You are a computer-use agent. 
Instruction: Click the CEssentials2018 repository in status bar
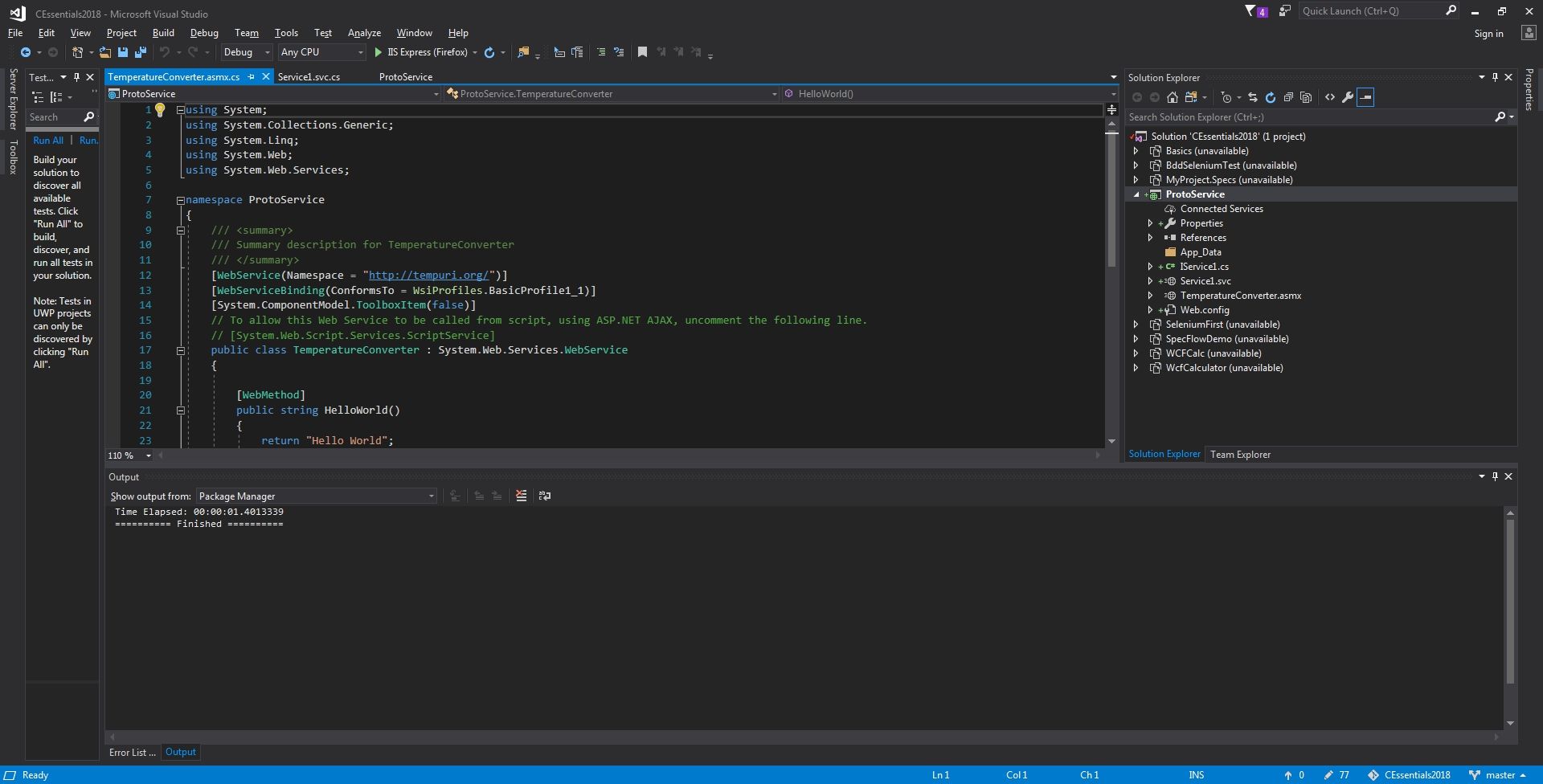point(1410,775)
